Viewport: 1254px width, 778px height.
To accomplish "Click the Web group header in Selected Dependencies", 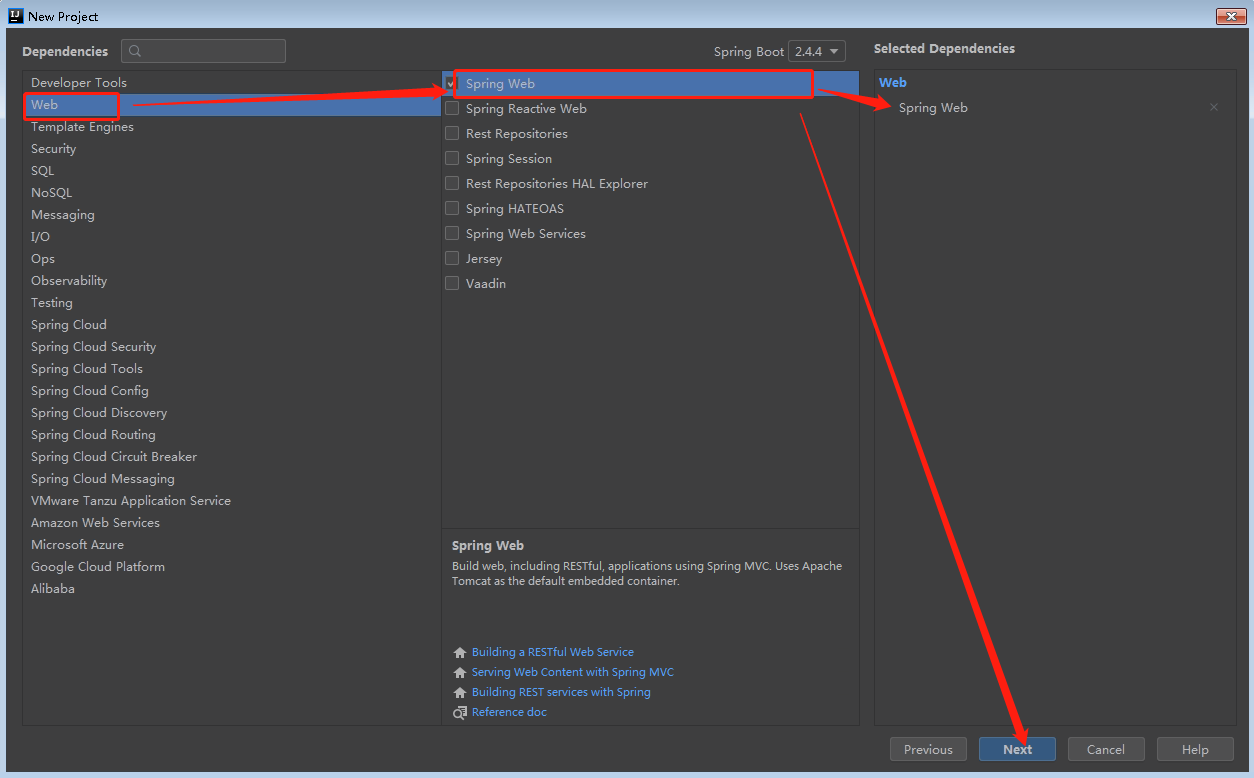I will tap(893, 83).
